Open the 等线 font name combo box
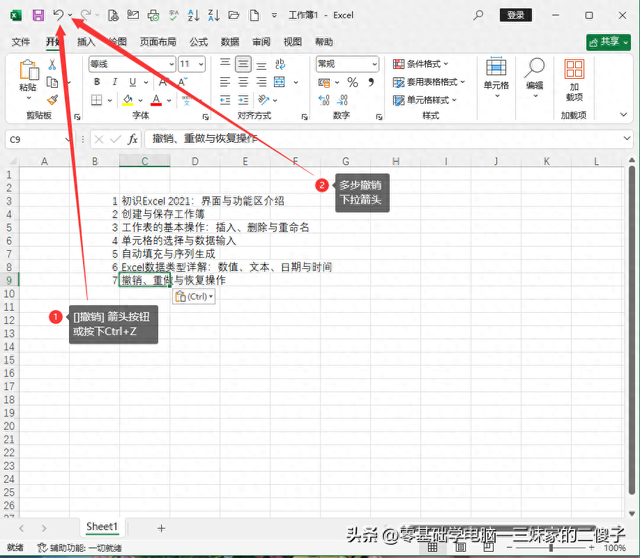 132,64
